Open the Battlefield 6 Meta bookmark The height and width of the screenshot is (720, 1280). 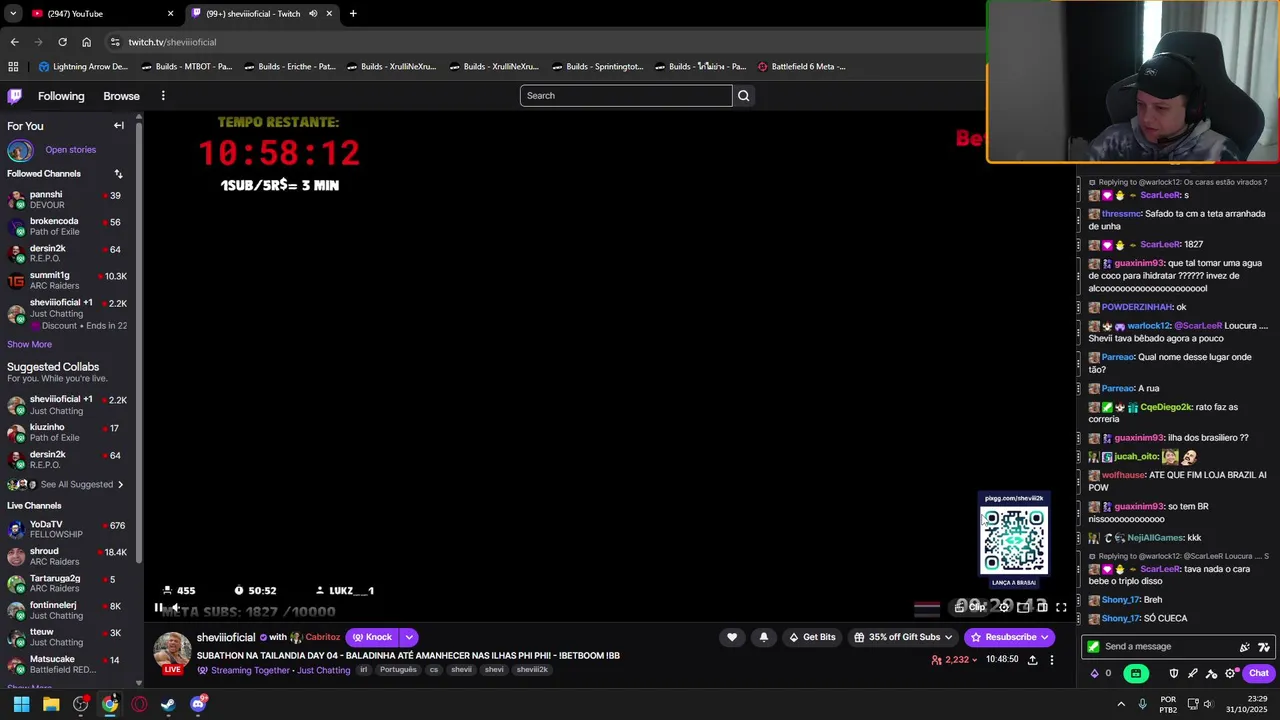tap(802, 67)
